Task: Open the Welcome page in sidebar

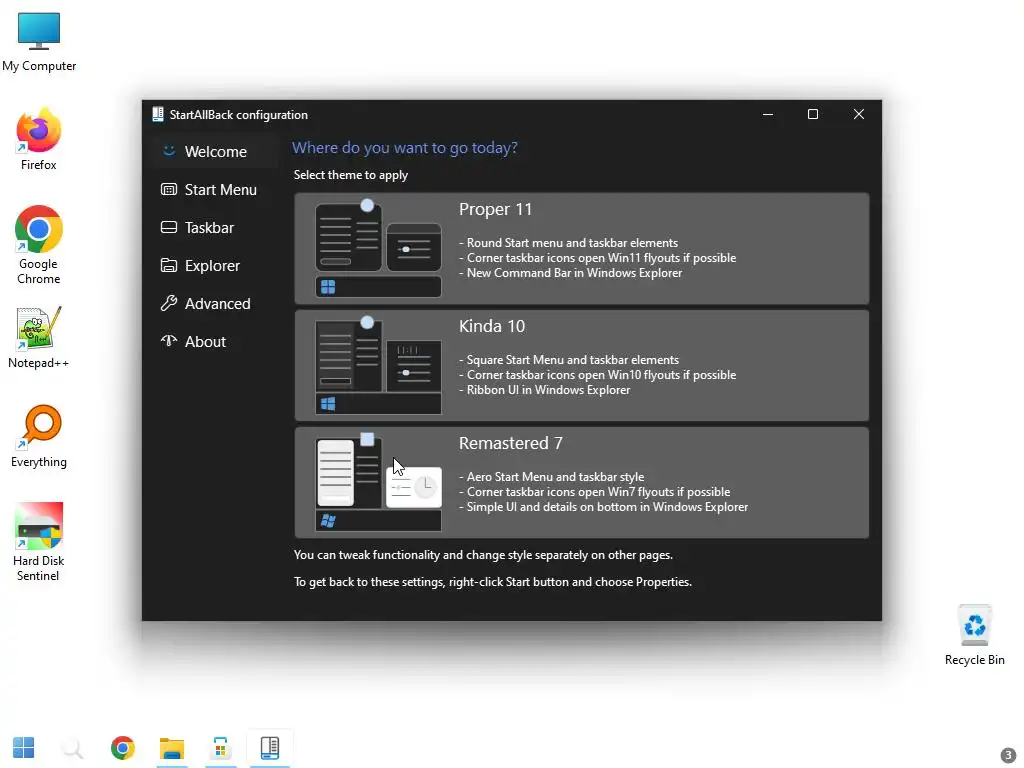Action: click(214, 152)
